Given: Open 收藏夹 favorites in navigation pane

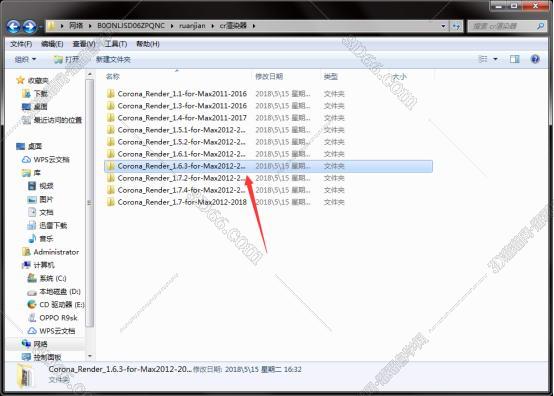Looking at the screenshot, I should point(38,81).
